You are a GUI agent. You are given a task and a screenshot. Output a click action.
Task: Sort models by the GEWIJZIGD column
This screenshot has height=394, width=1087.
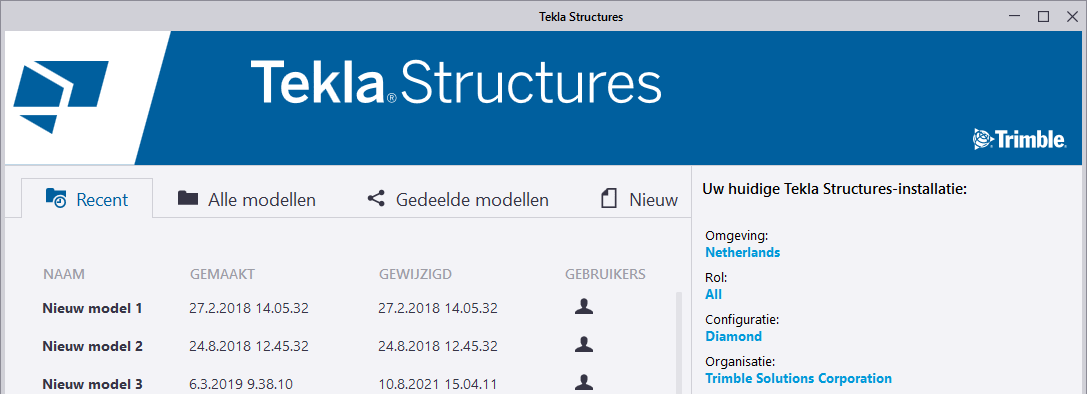tap(416, 274)
